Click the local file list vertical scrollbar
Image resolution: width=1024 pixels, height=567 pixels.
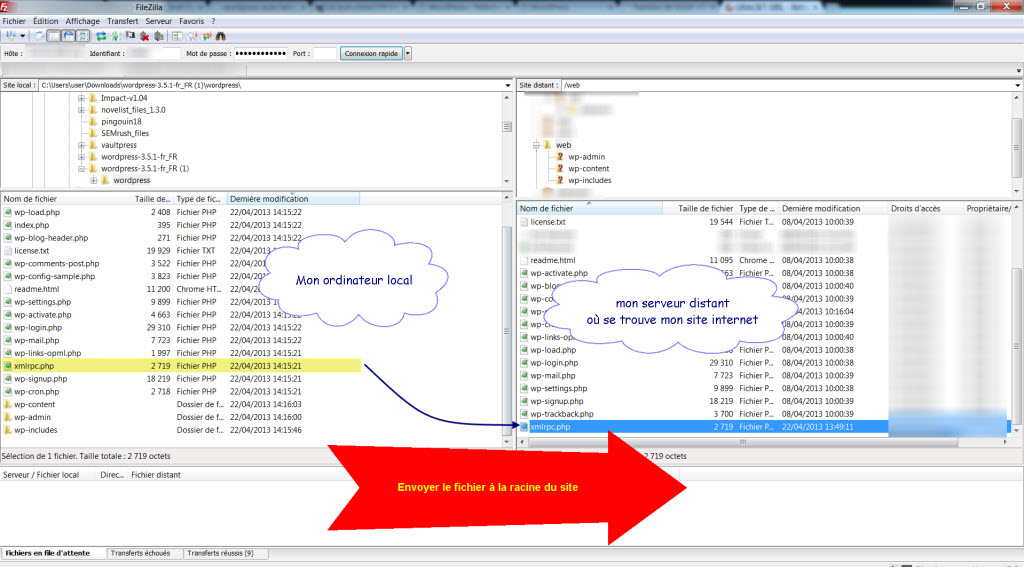(x=507, y=331)
